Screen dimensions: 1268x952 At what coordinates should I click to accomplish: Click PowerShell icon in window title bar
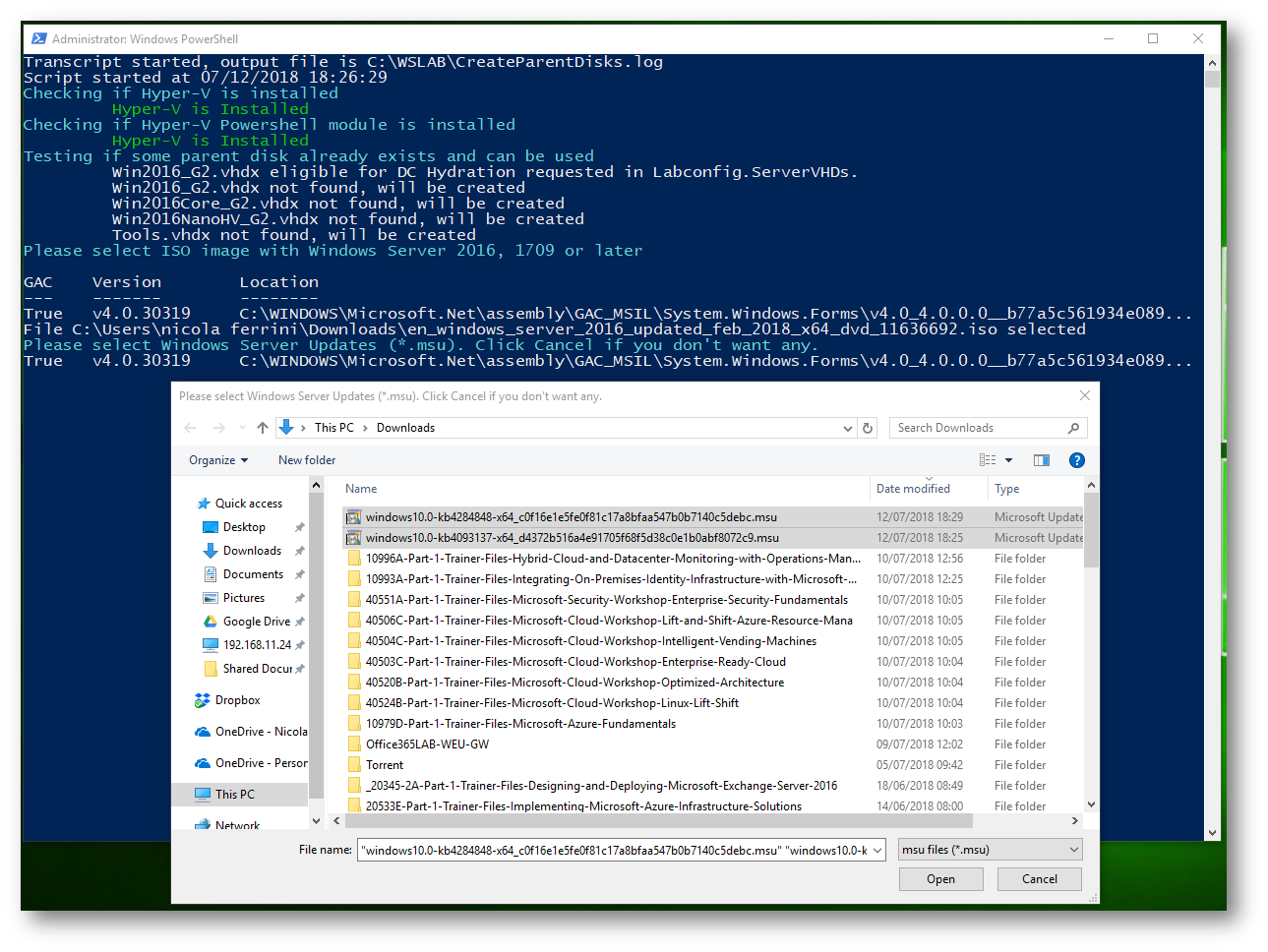coord(38,38)
